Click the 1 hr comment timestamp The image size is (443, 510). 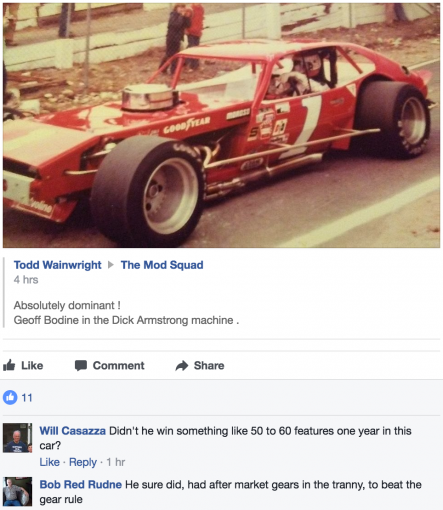coord(116,462)
